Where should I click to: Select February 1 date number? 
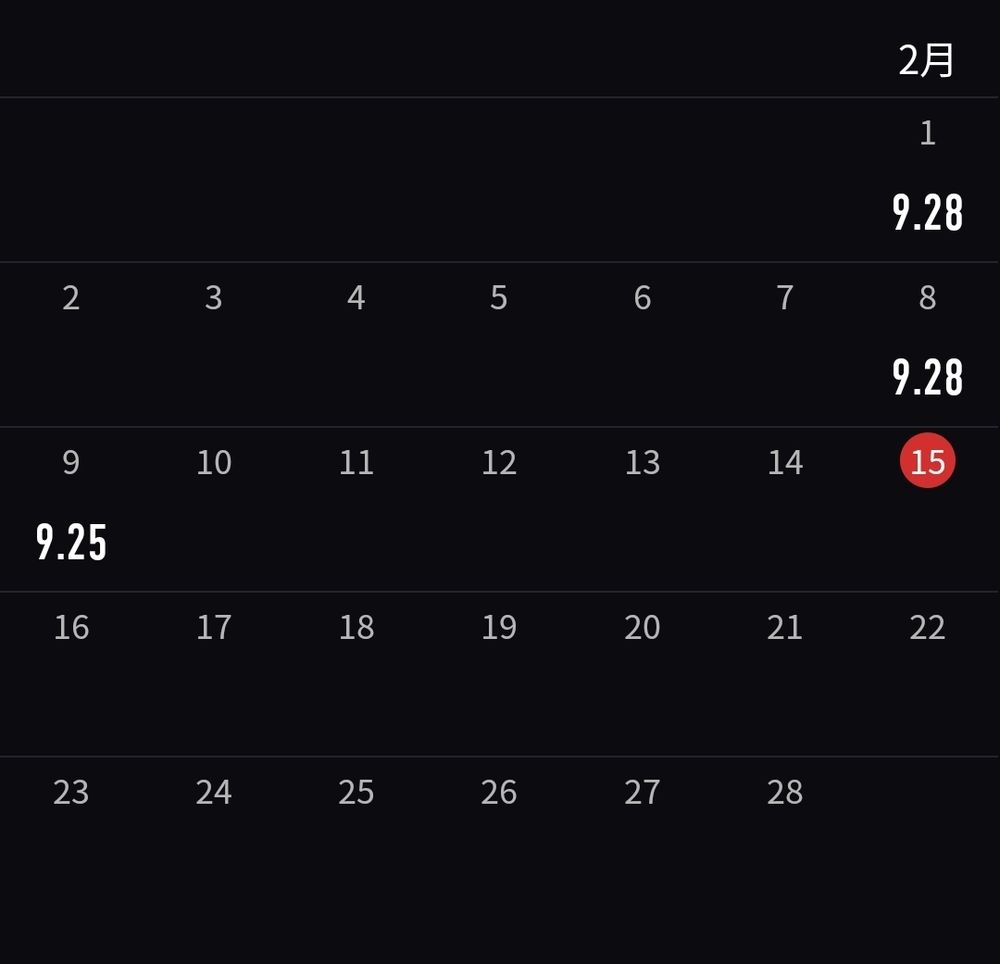(x=928, y=133)
